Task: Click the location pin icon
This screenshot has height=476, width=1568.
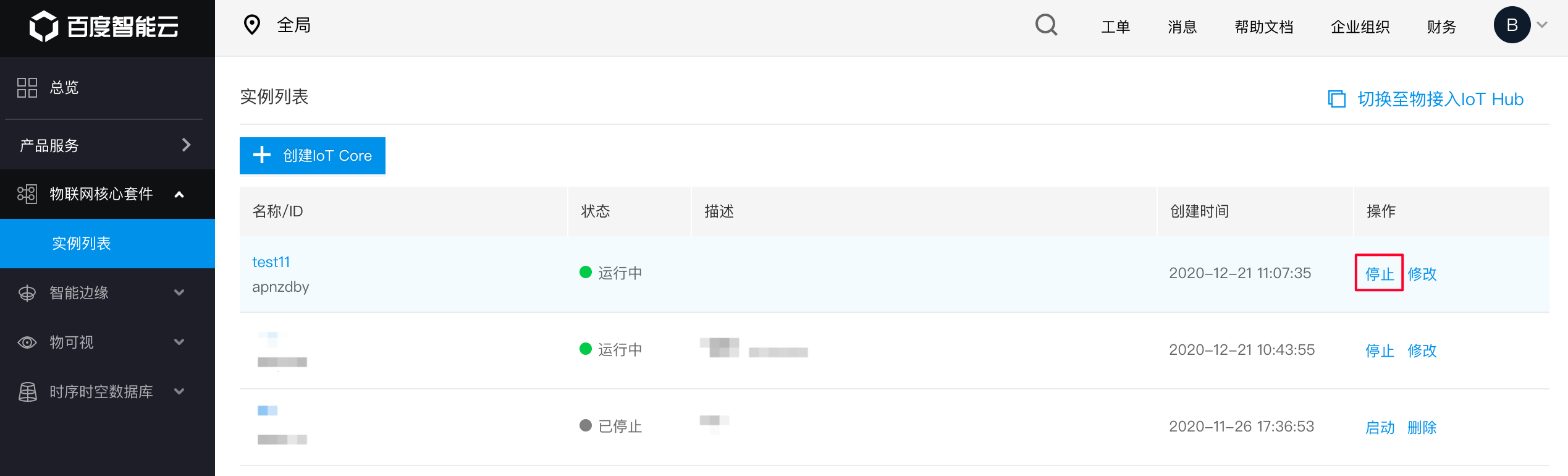Action: pyautogui.click(x=252, y=25)
